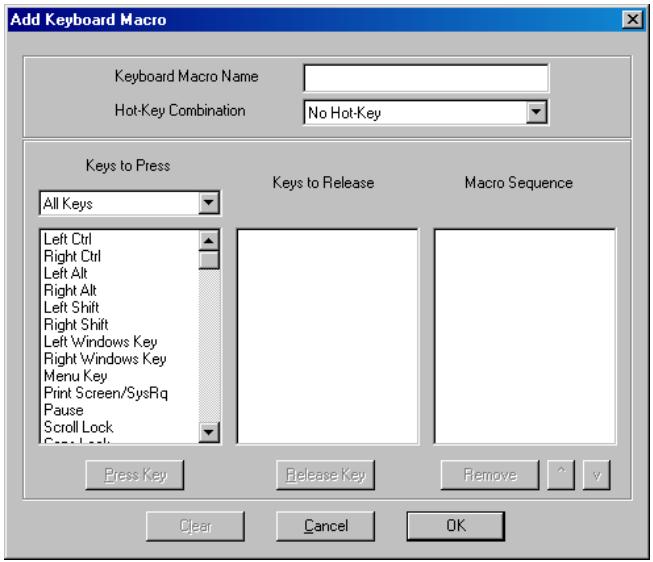Confirm the macro with OK button
The height and width of the screenshot is (562, 653).
[455, 525]
